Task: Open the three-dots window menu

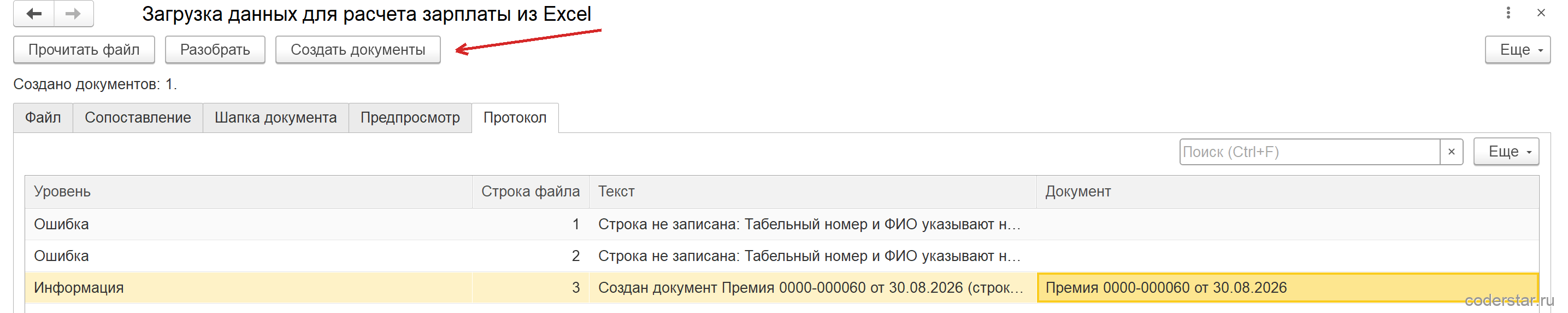Action: pyautogui.click(x=1508, y=13)
